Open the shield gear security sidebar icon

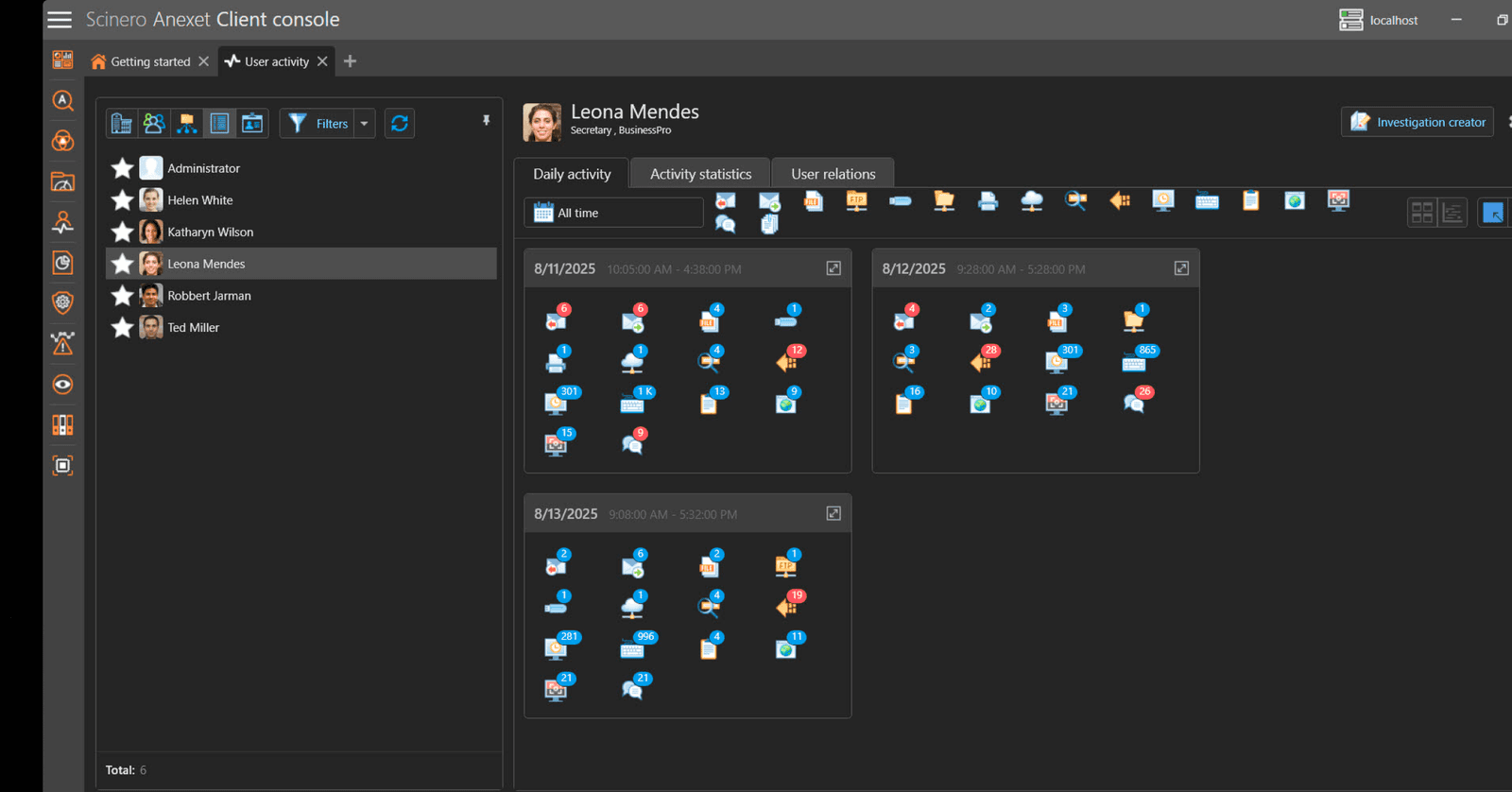[62, 302]
